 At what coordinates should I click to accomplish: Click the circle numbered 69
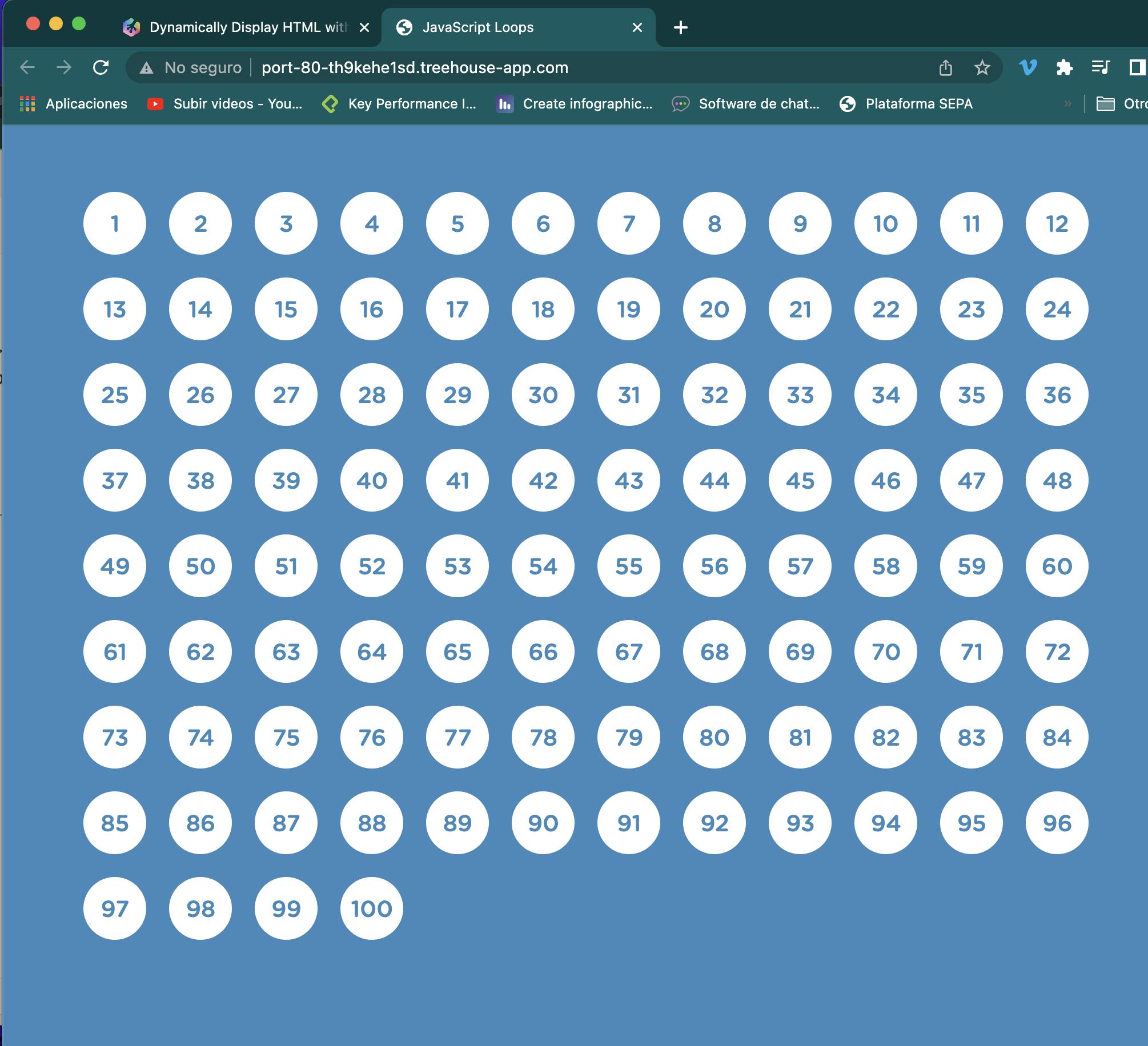[x=800, y=651]
